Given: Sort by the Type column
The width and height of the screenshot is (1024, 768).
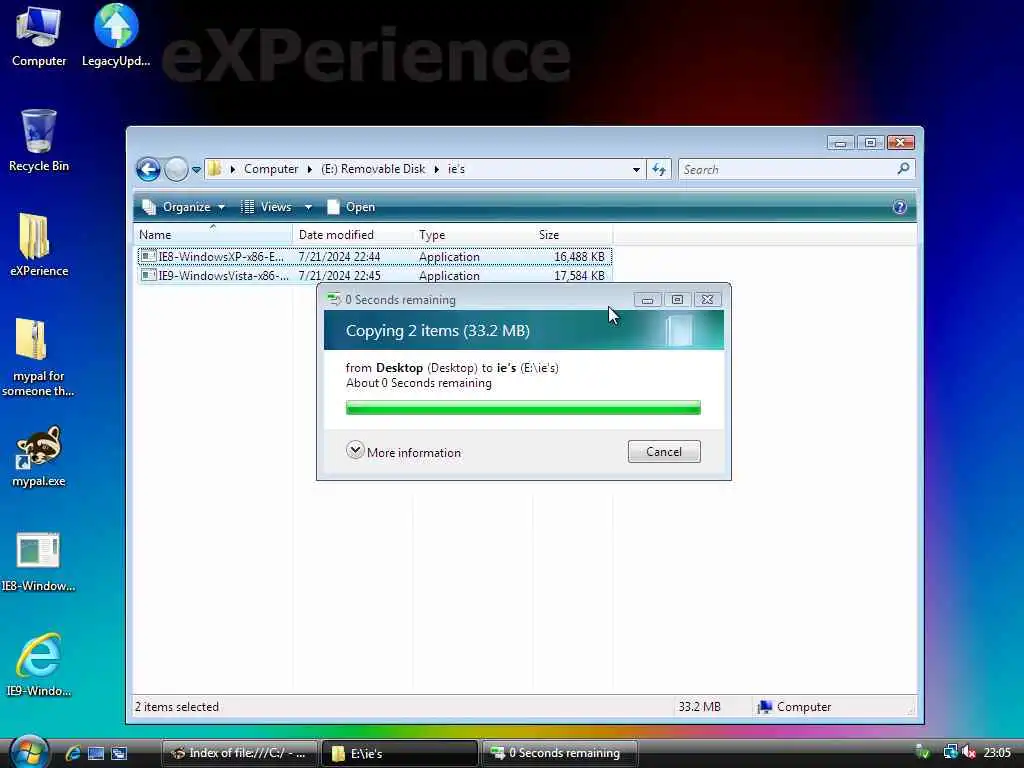Looking at the screenshot, I should pyautogui.click(x=472, y=234).
